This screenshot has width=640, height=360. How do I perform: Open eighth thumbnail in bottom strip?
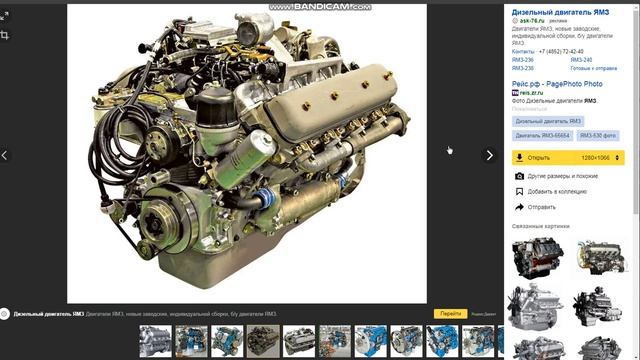click(407, 341)
